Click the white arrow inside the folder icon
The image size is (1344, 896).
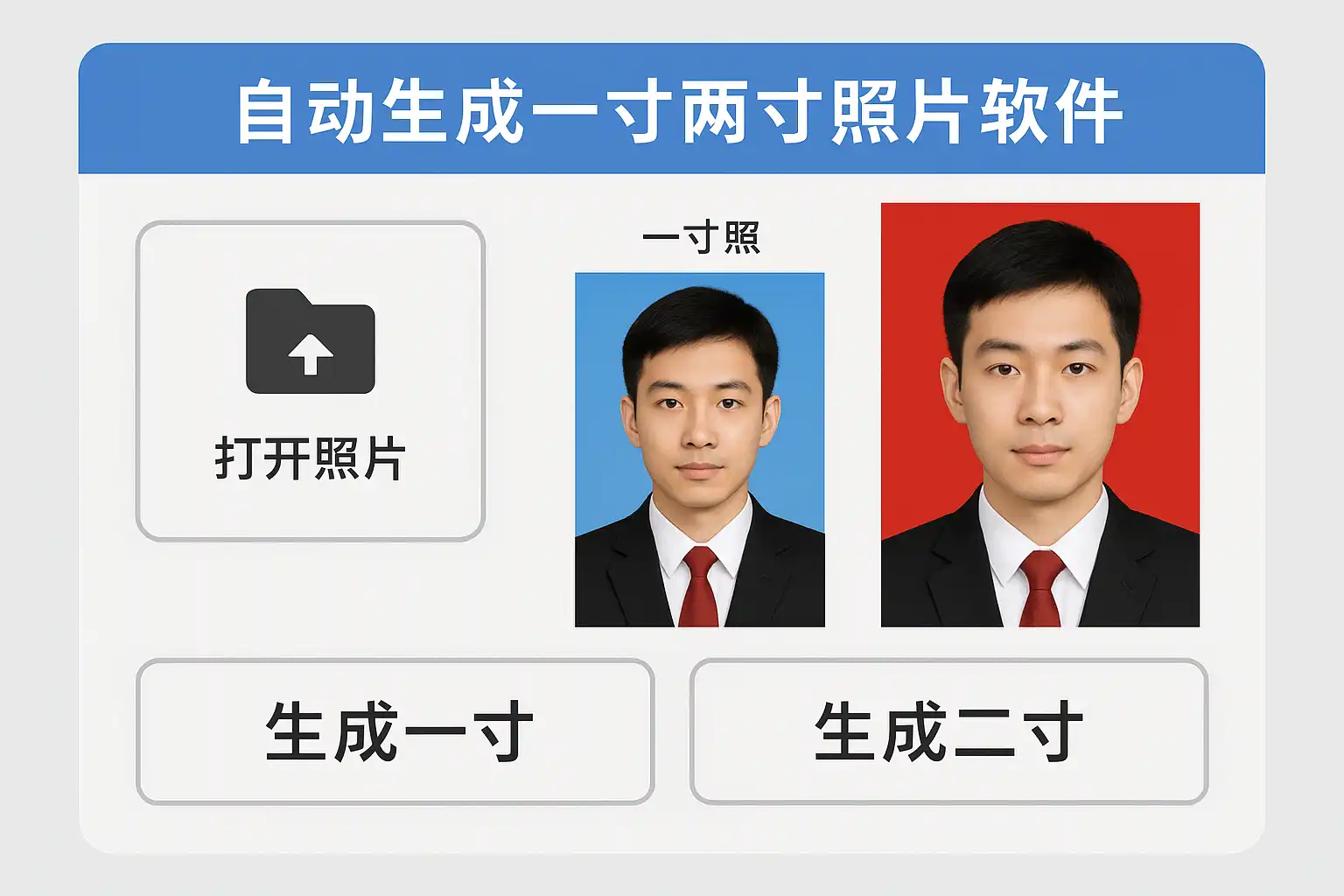tap(310, 353)
